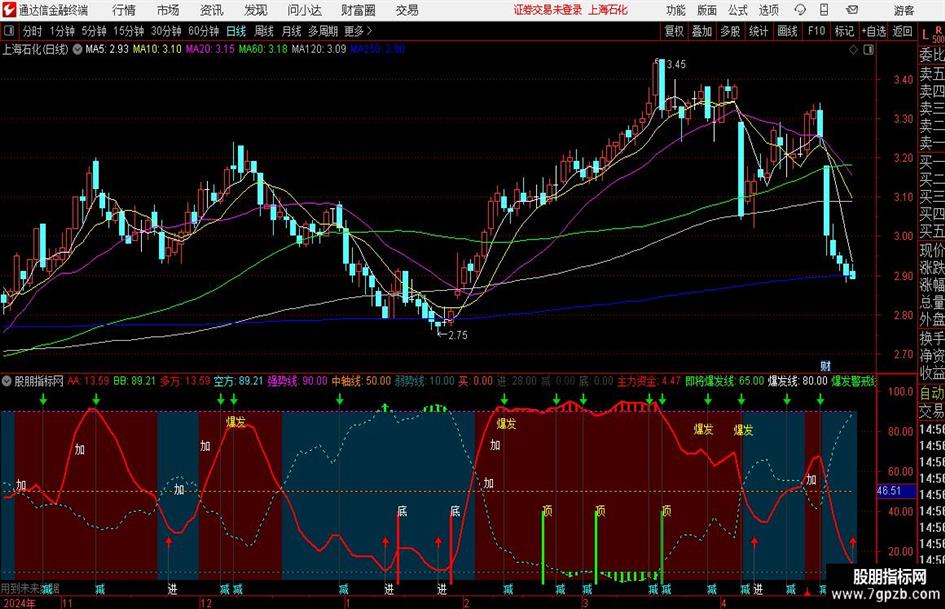Expand the dropdown arrow beside 上海石化(日线)
This screenshot has width=945, height=609.
tap(77, 49)
